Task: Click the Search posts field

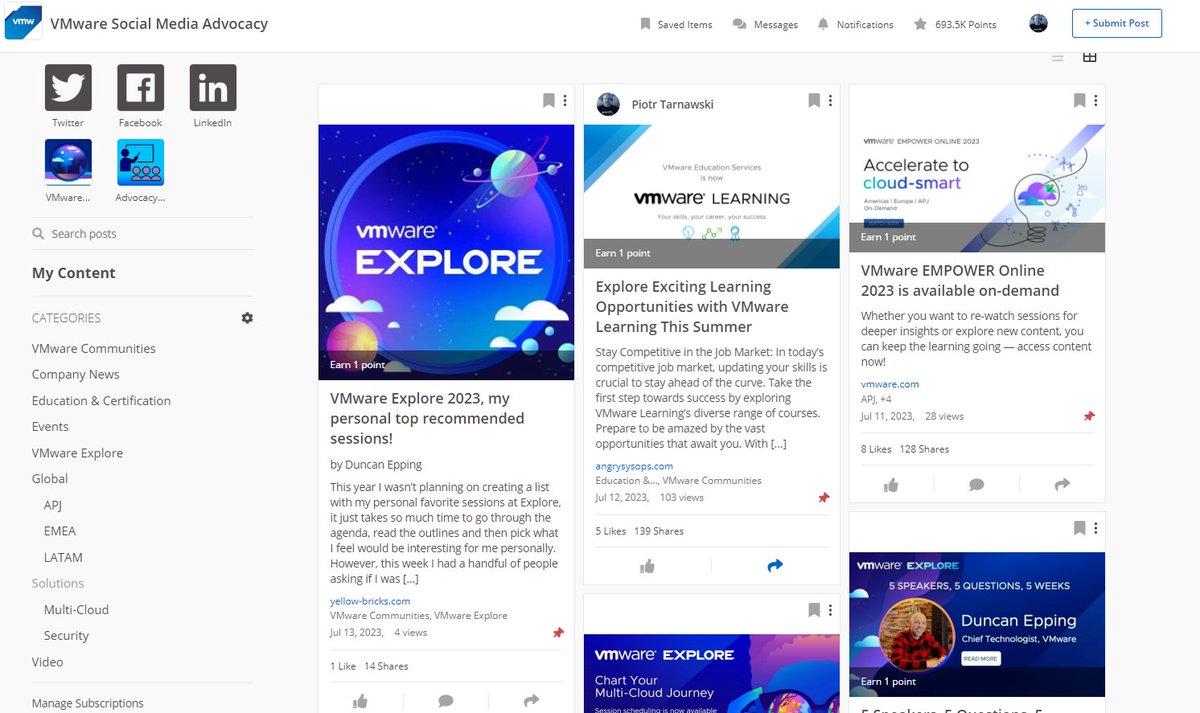Action: click(x=142, y=233)
